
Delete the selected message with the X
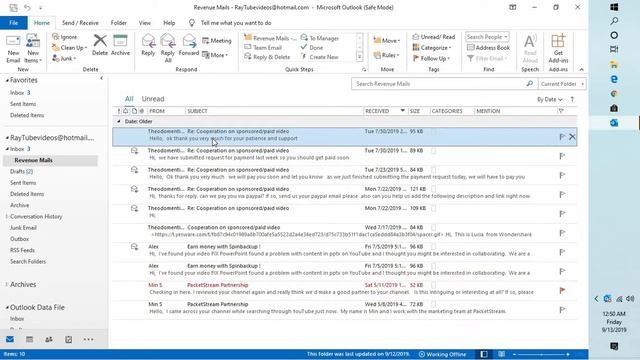(x=572, y=137)
